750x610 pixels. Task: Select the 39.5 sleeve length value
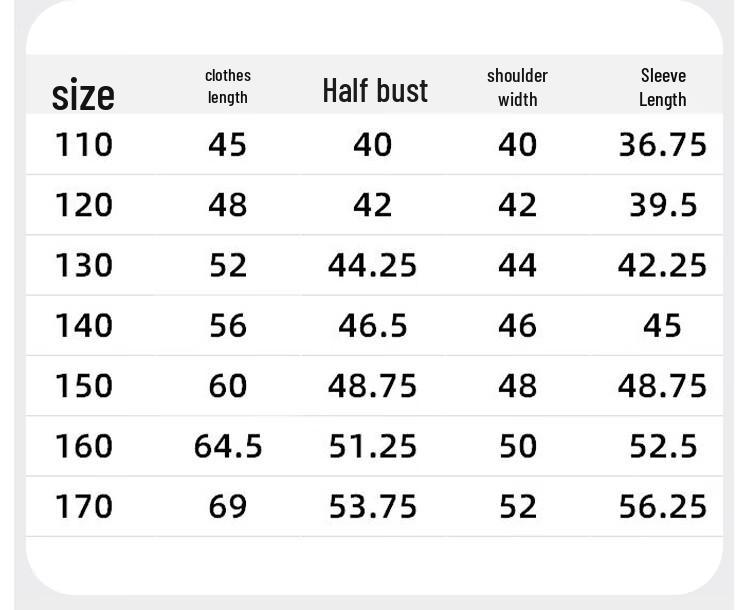pos(662,205)
